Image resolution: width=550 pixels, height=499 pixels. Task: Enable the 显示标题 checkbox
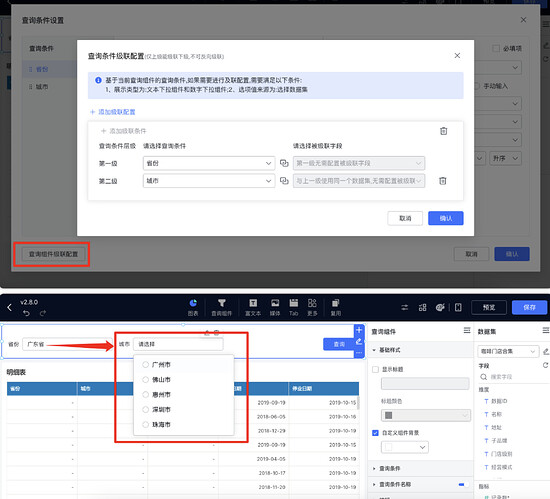[375, 369]
